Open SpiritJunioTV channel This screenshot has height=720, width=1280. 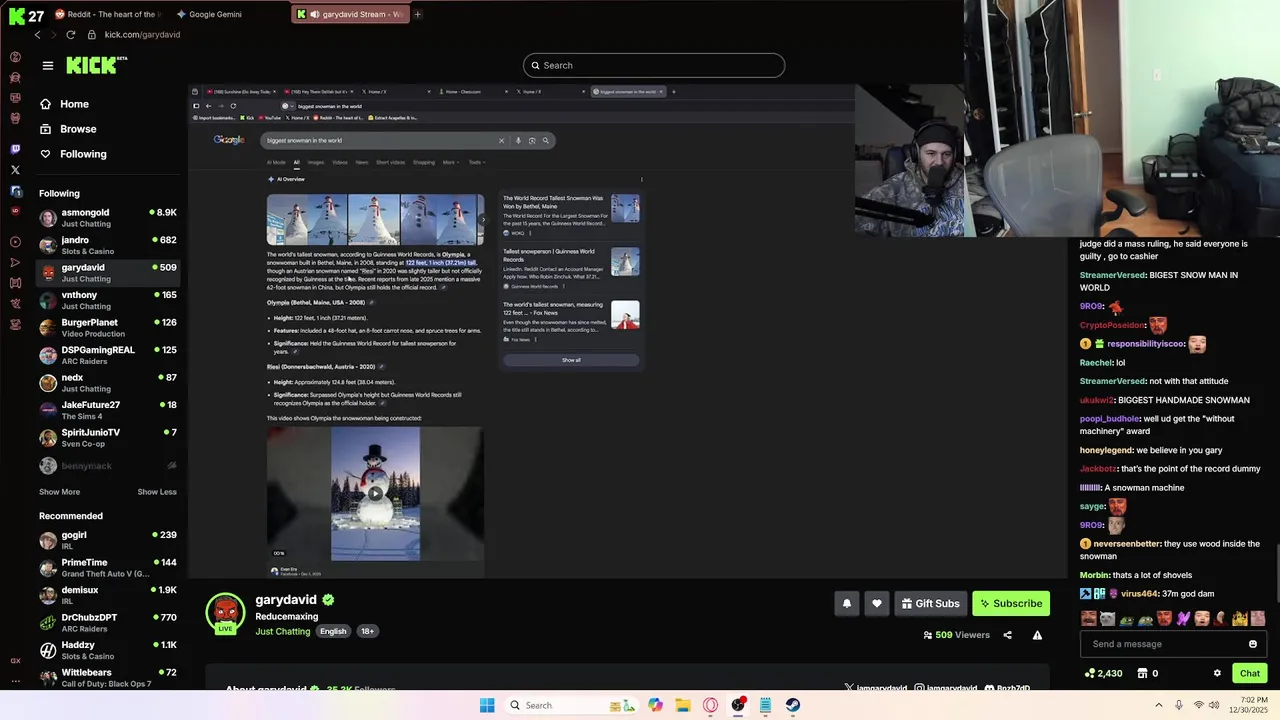[x=108, y=438]
